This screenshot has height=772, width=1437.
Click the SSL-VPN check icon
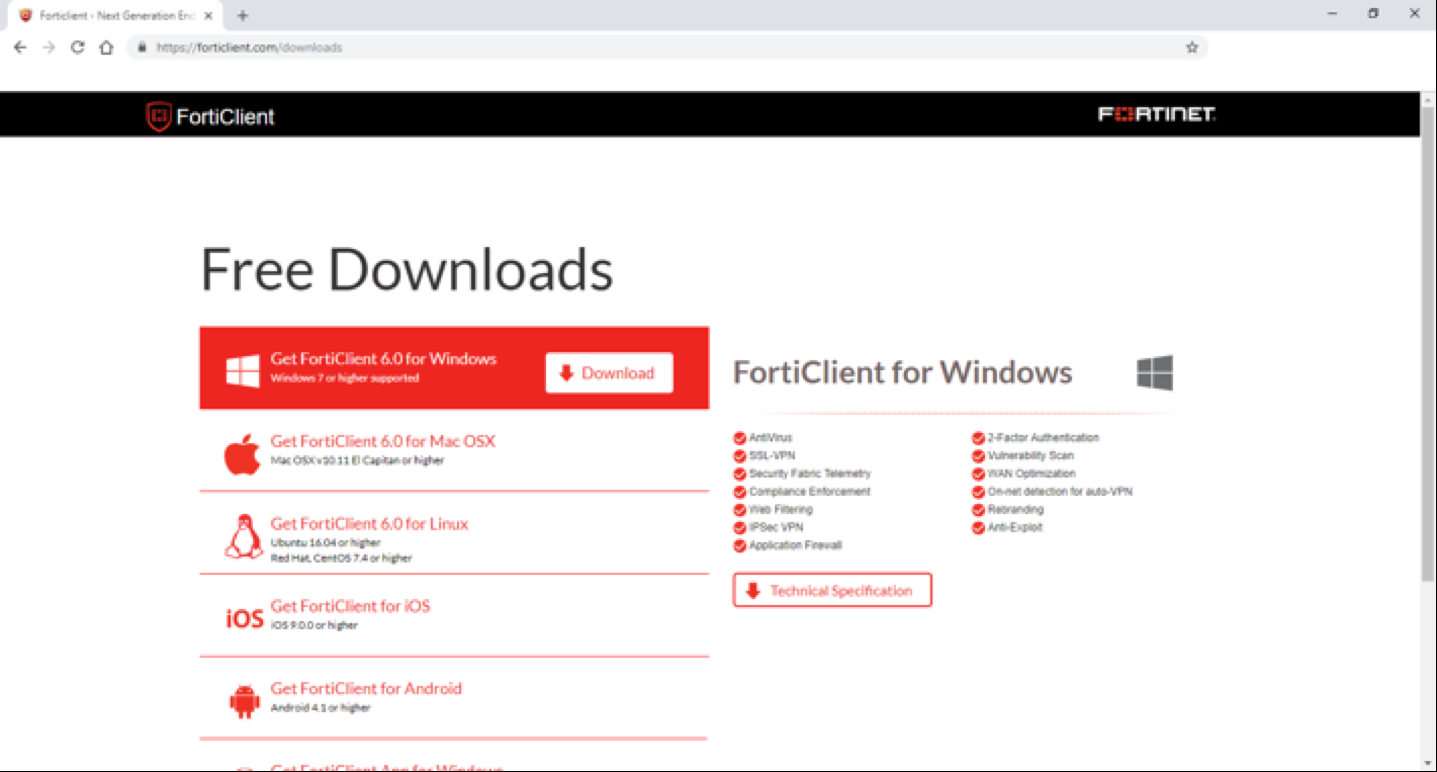coord(740,456)
